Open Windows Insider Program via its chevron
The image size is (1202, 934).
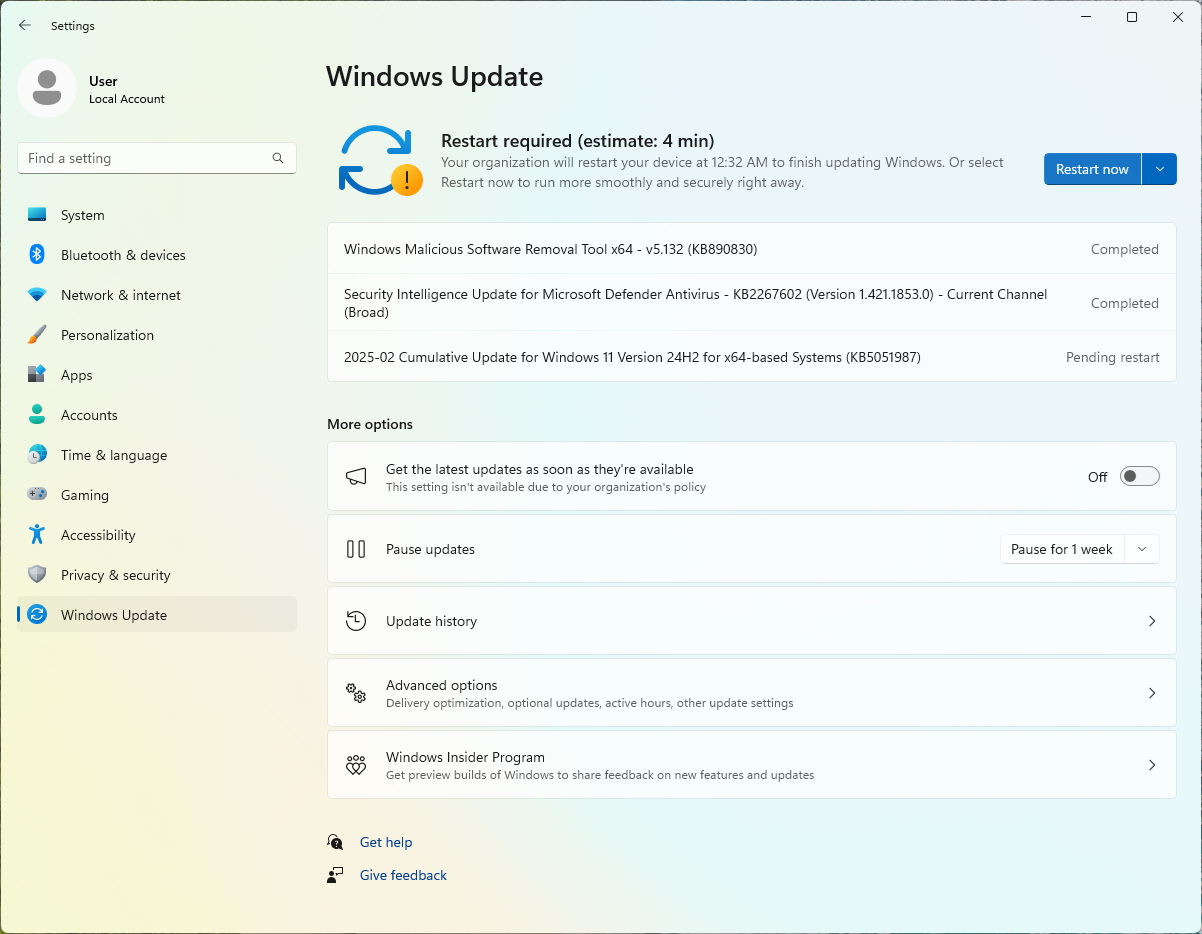(1152, 765)
